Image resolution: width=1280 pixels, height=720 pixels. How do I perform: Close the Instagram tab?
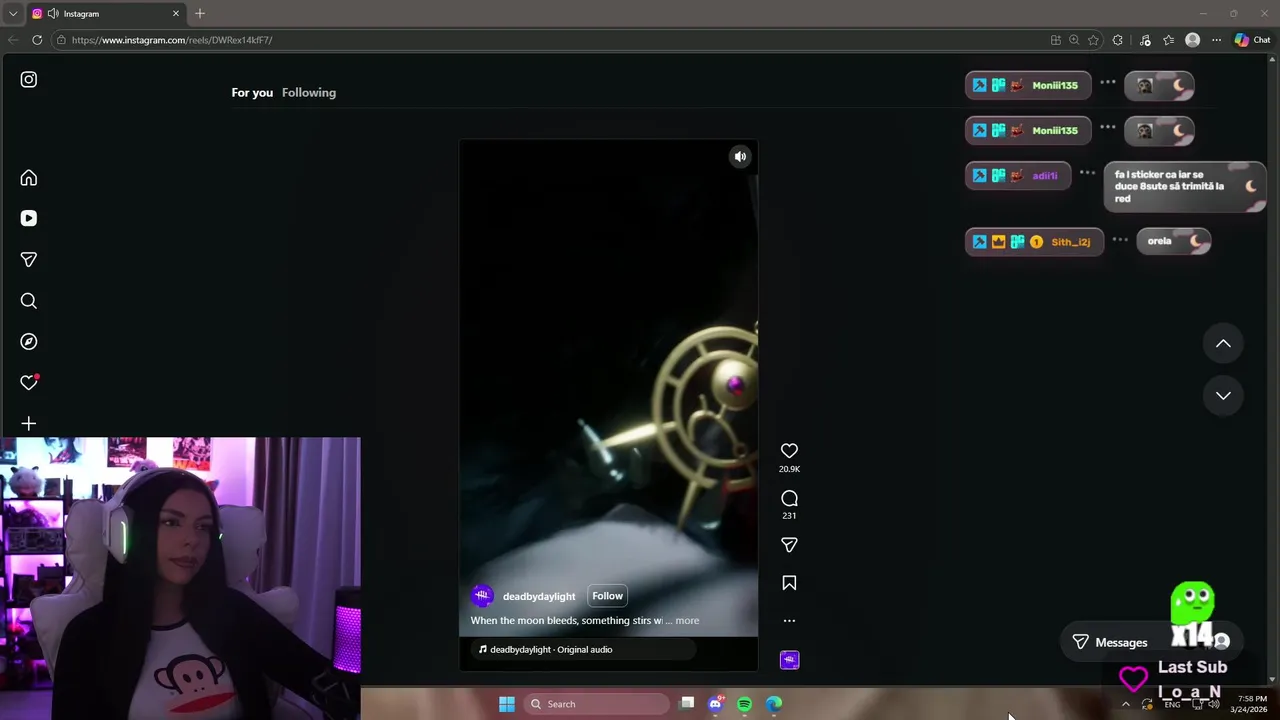pyautogui.click(x=176, y=14)
